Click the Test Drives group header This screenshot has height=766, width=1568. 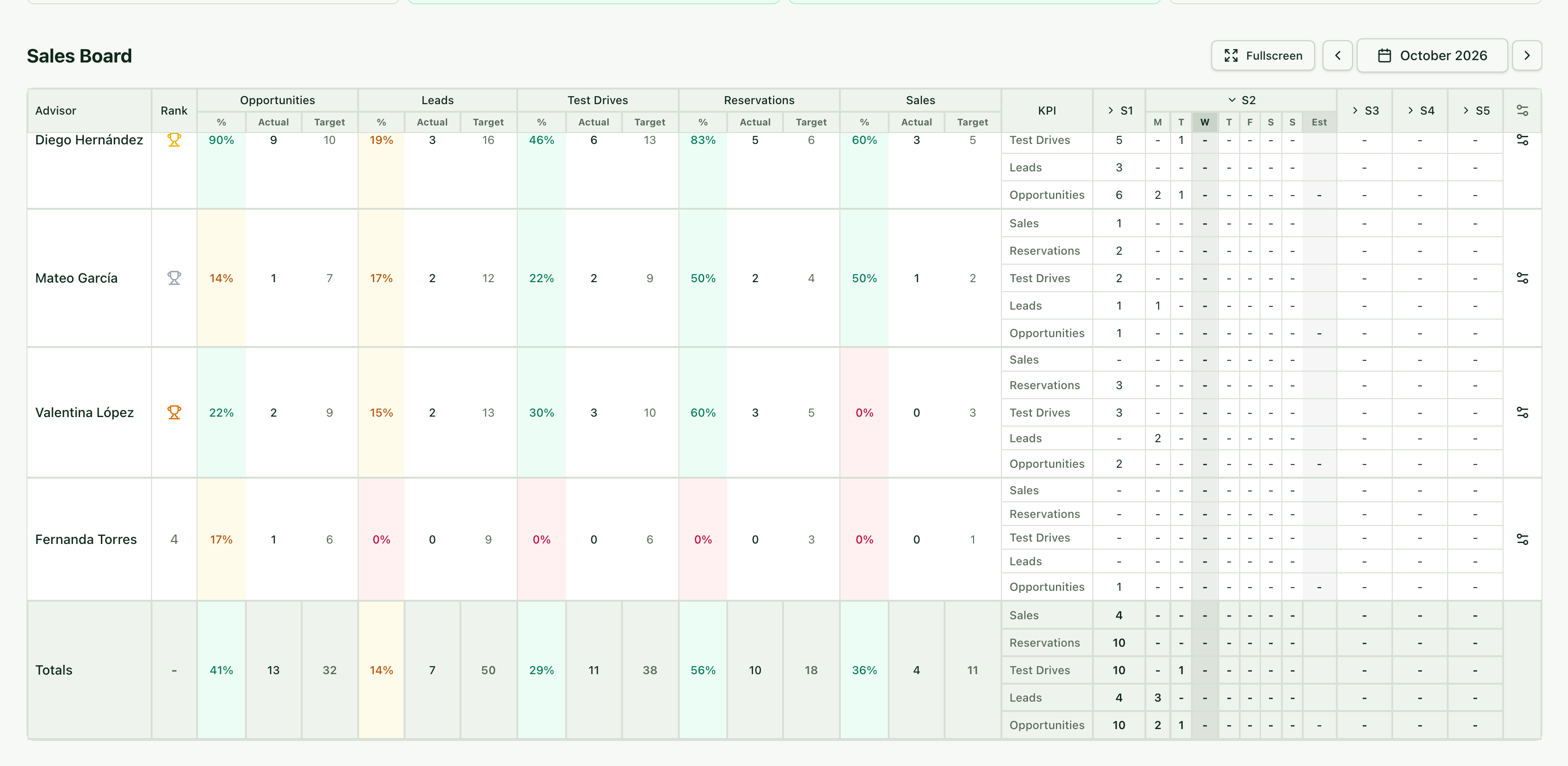click(x=598, y=100)
